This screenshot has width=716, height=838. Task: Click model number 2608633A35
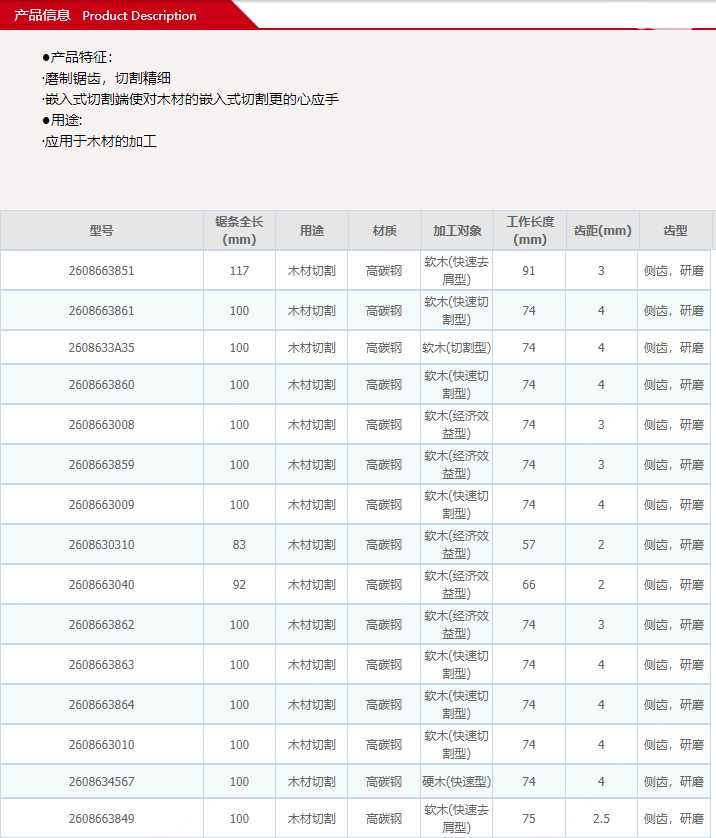coord(101,348)
